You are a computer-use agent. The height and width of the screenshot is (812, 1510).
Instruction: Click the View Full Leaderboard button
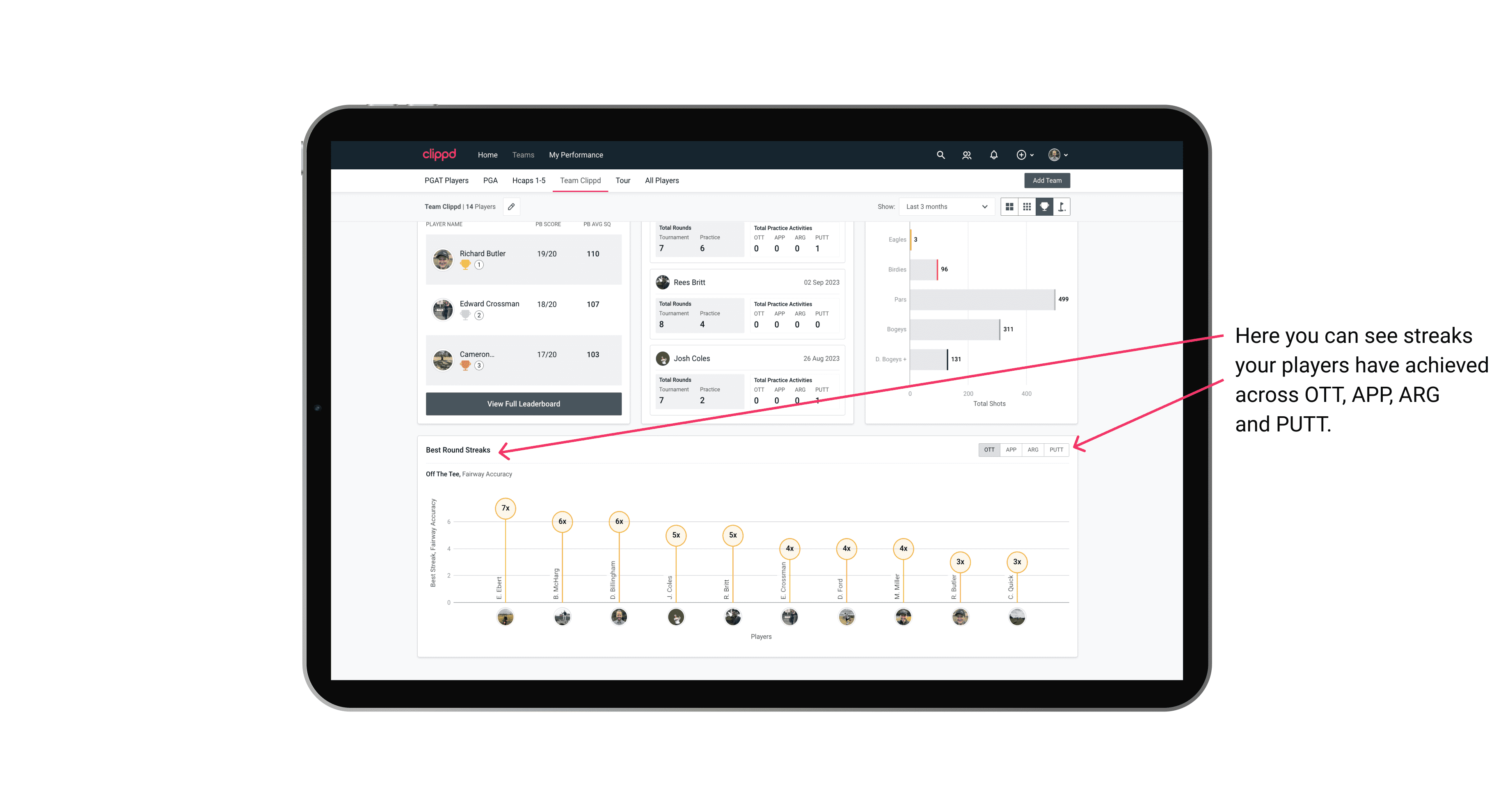[524, 404]
